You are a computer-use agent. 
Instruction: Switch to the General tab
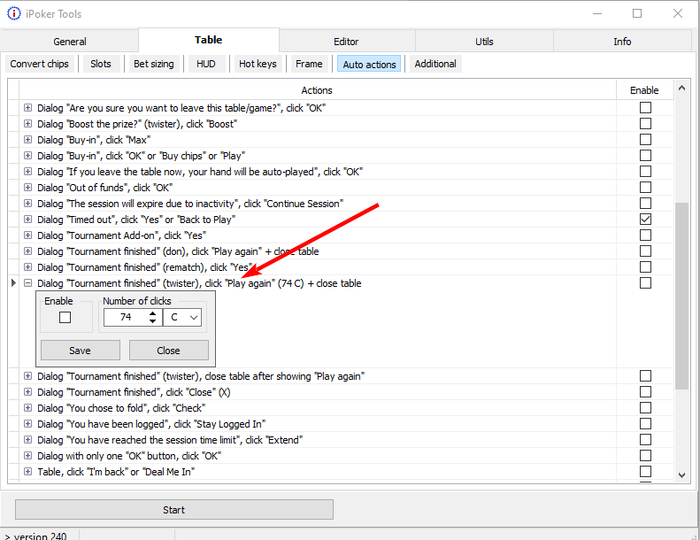tap(70, 42)
